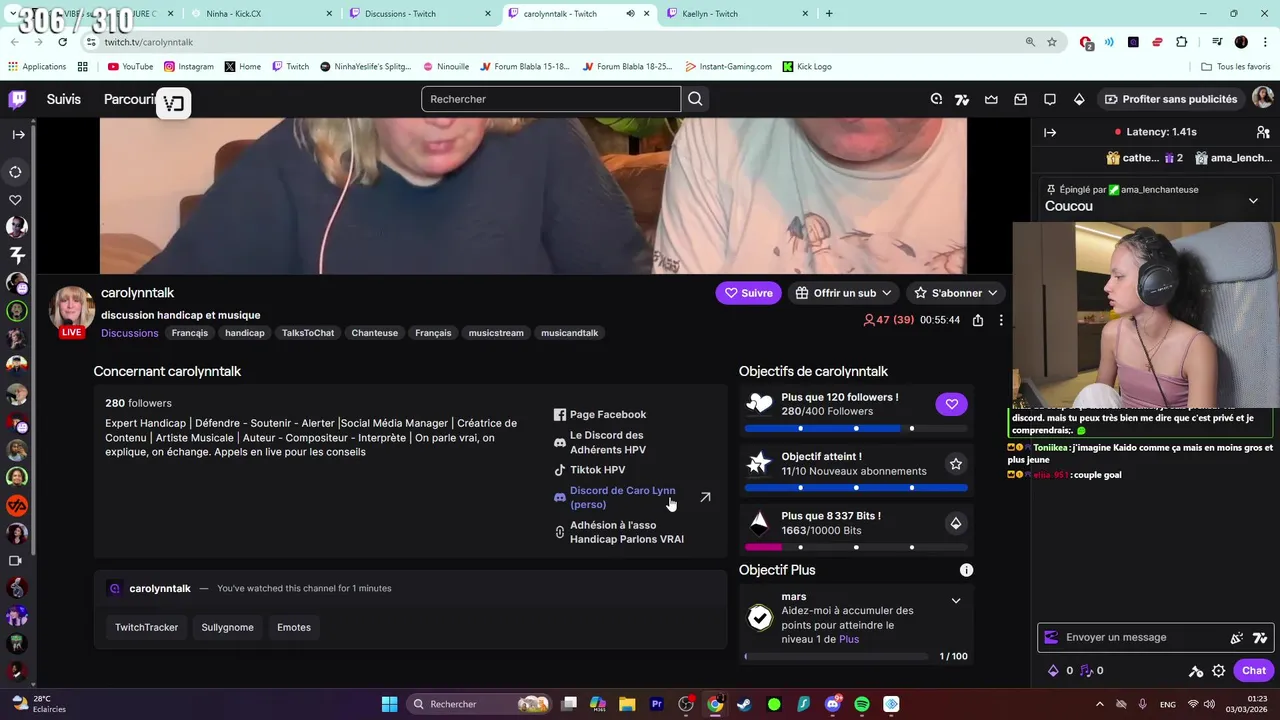Image resolution: width=1280 pixels, height=720 pixels.
Task: Open the whispers speech bubble icon
Action: 1049,99
